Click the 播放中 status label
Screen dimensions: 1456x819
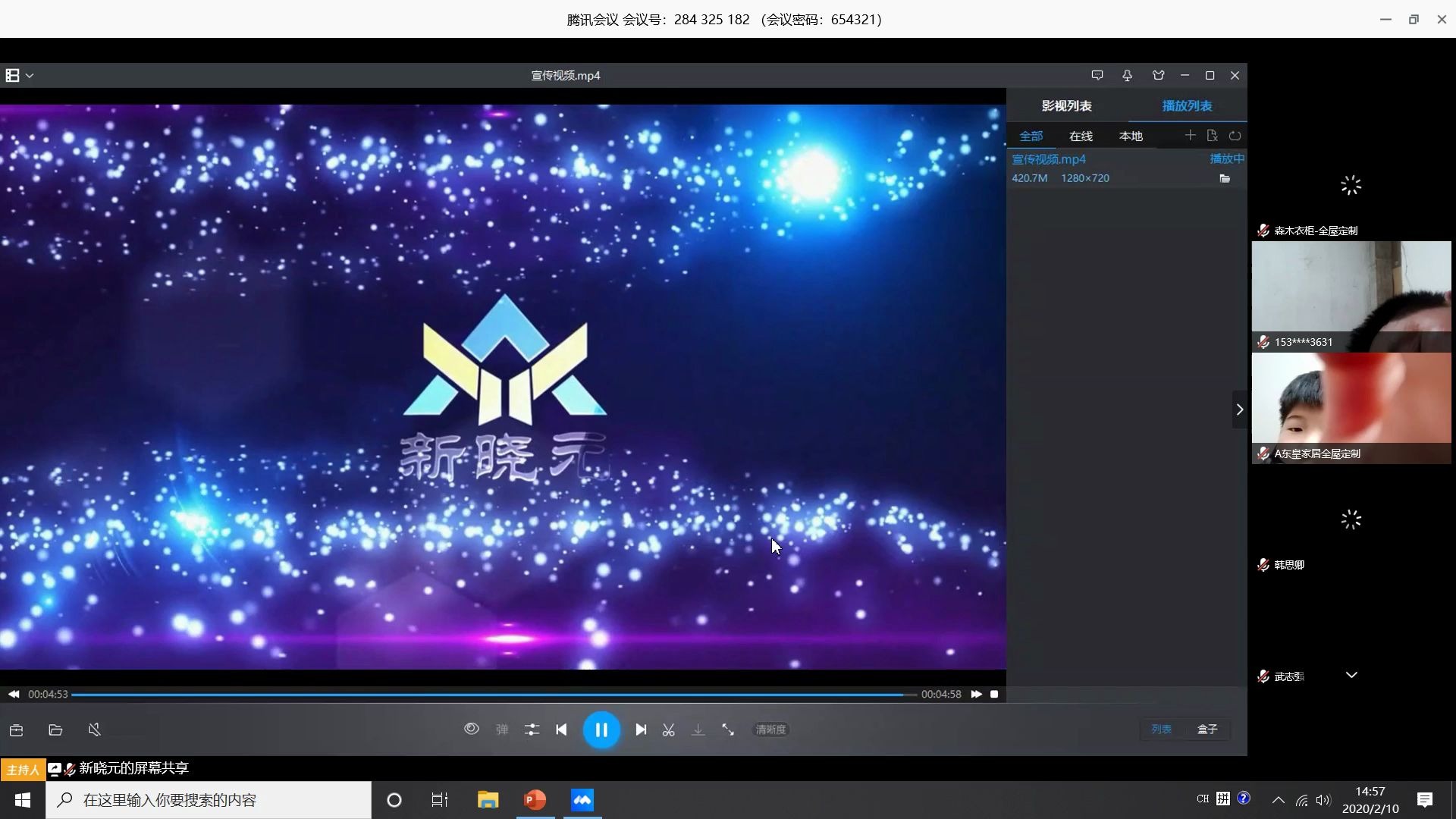(x=1226, y=158)
